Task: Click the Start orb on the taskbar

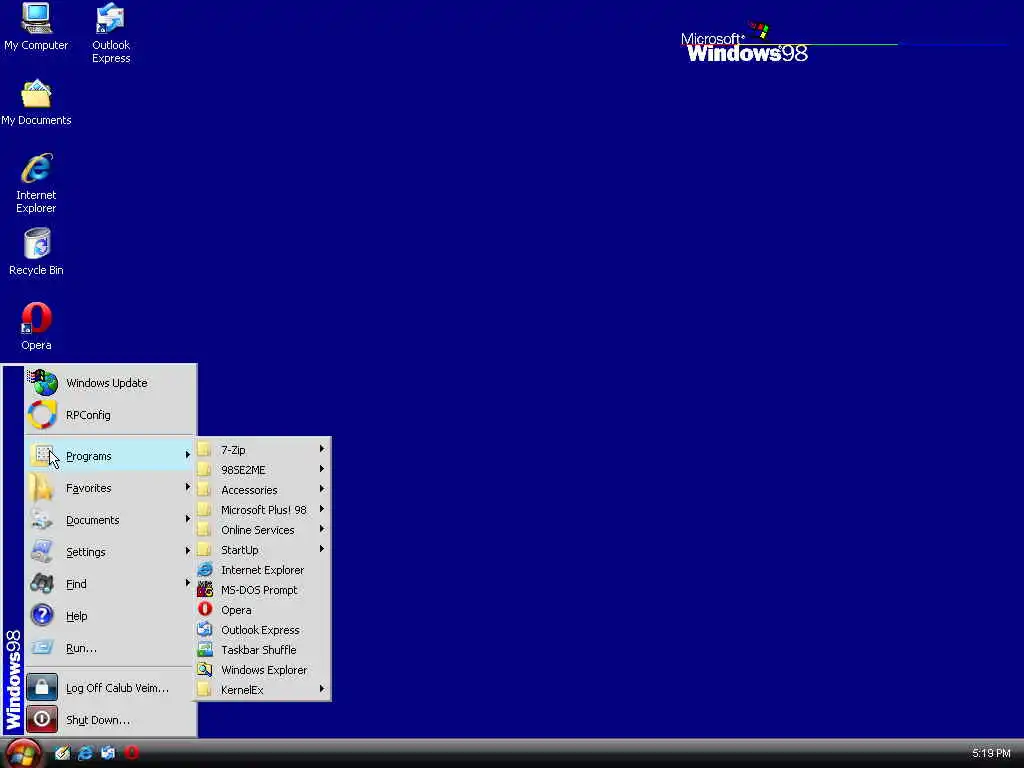Action: click(x=23, y=753)
